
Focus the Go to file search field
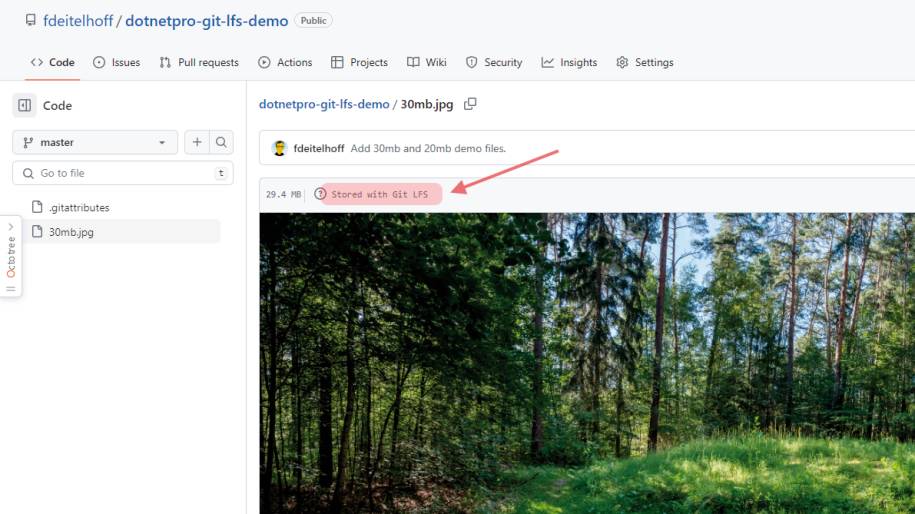tap(123, 173)
